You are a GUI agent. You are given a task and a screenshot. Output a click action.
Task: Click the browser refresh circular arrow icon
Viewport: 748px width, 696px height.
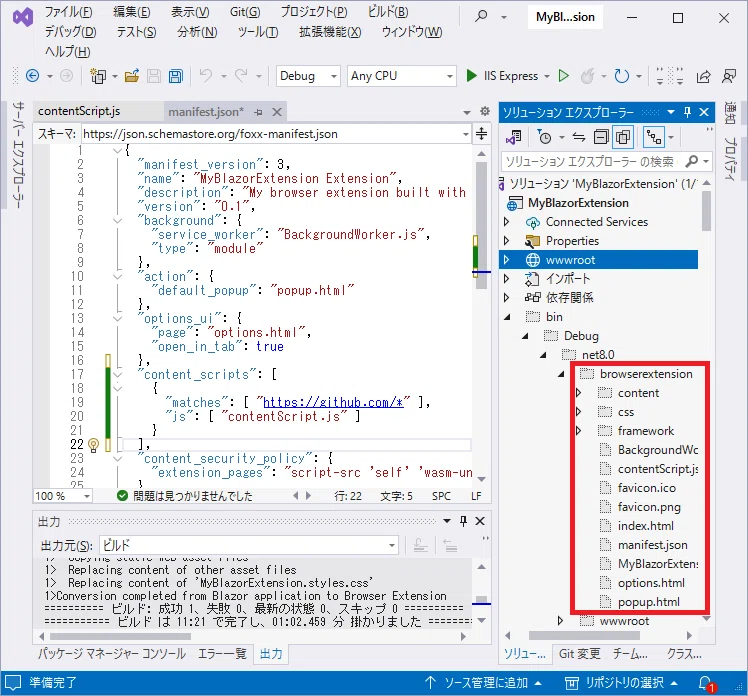(x=622, y=76)
